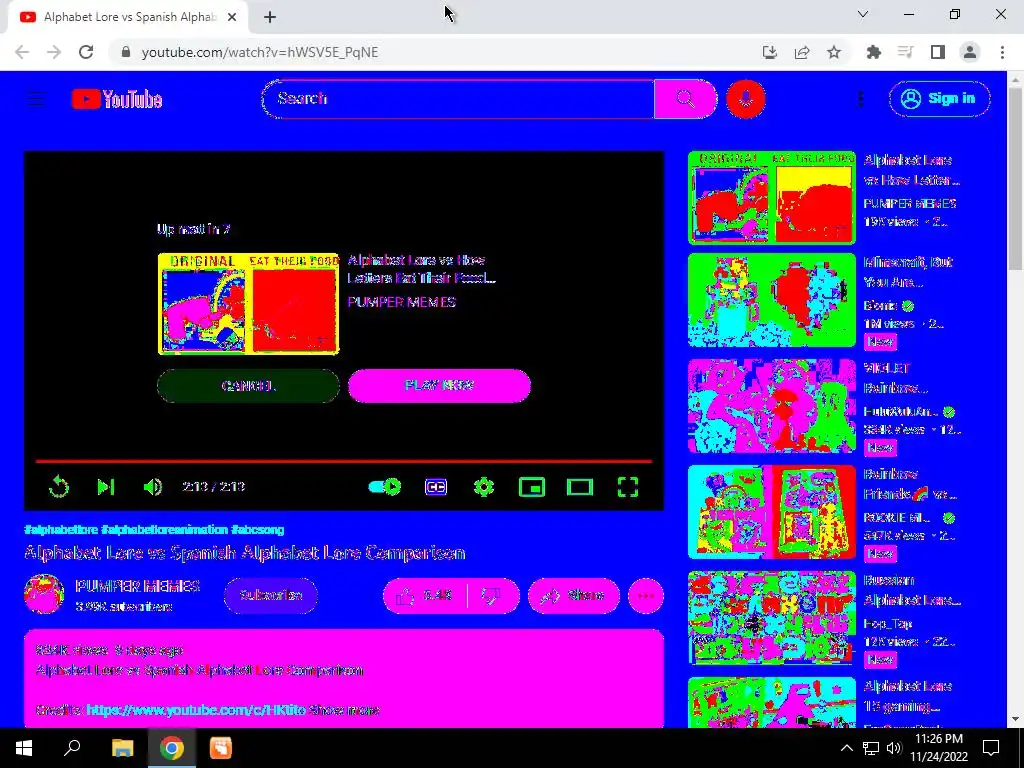
Task: Open player settings gear
Action: click(x=484, y=487)
